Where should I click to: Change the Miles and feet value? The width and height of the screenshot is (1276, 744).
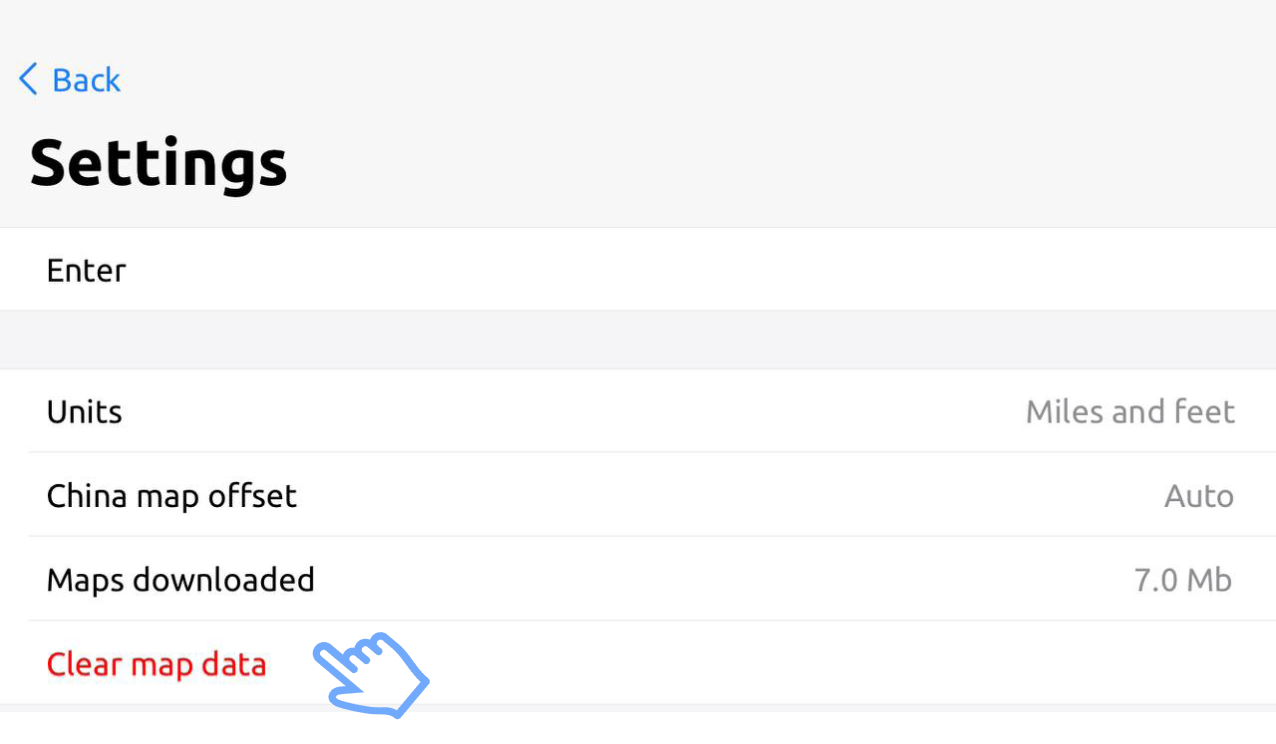click(x=1130, y=412)
